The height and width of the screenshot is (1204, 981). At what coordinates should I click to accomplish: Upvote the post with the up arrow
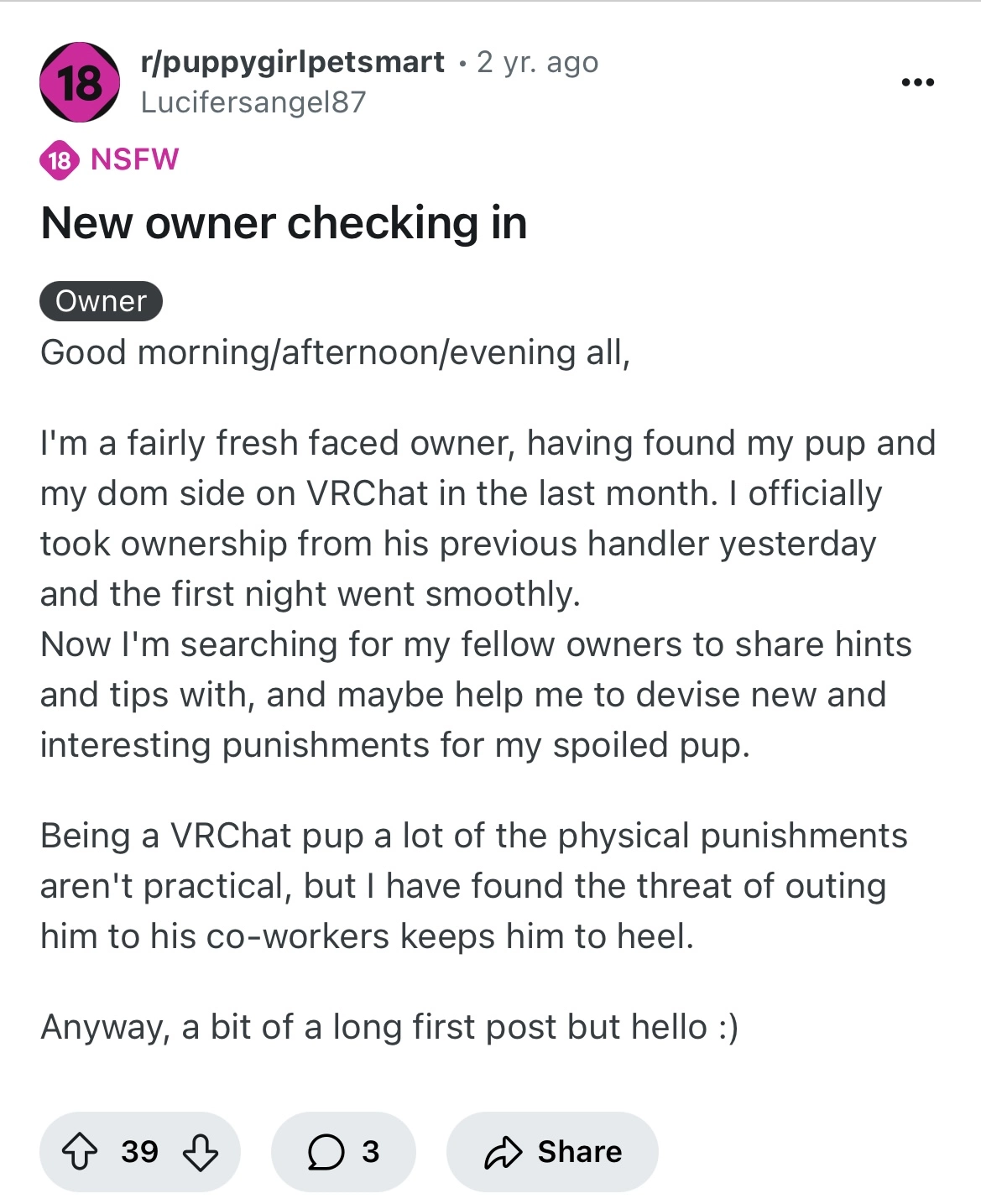tap(80, 1152)
